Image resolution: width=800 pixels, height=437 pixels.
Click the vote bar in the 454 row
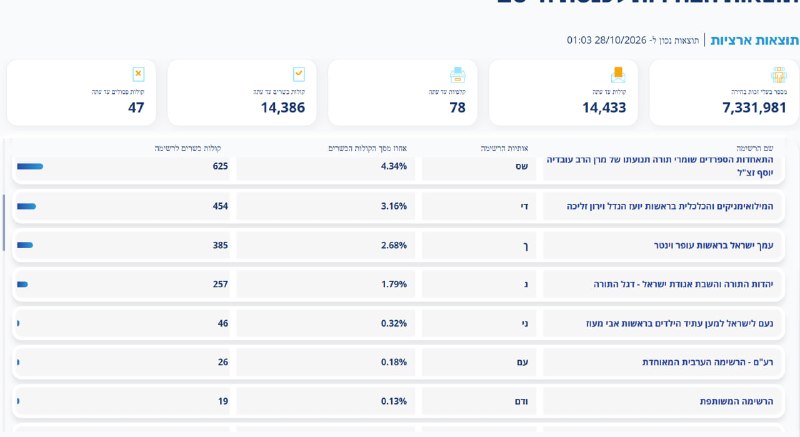(27, 206)
